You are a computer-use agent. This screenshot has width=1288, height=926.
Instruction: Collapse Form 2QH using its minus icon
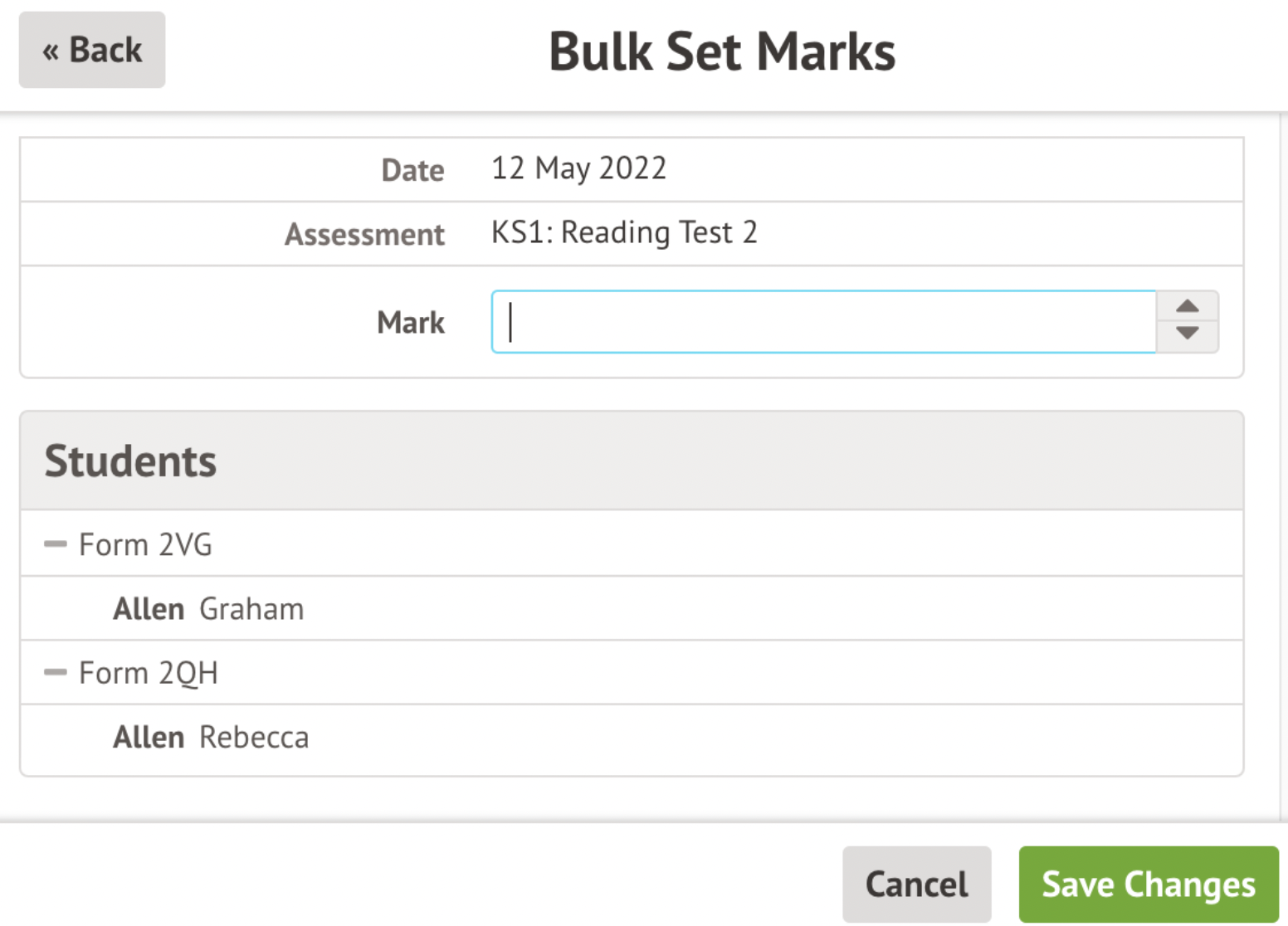[56, 672]
